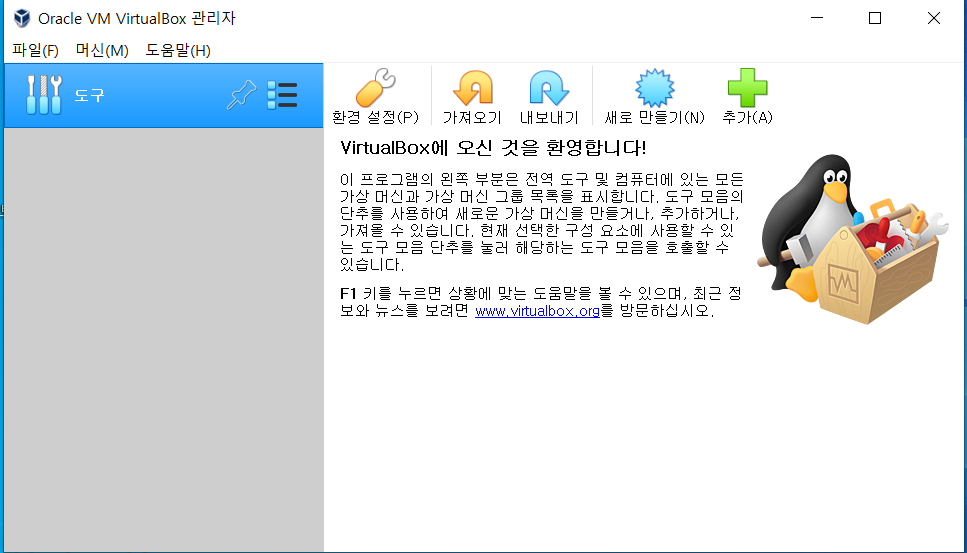This screenshot has width=967, height=553.
Task: Open the 머신(M) menu
Action: [102, 51]
